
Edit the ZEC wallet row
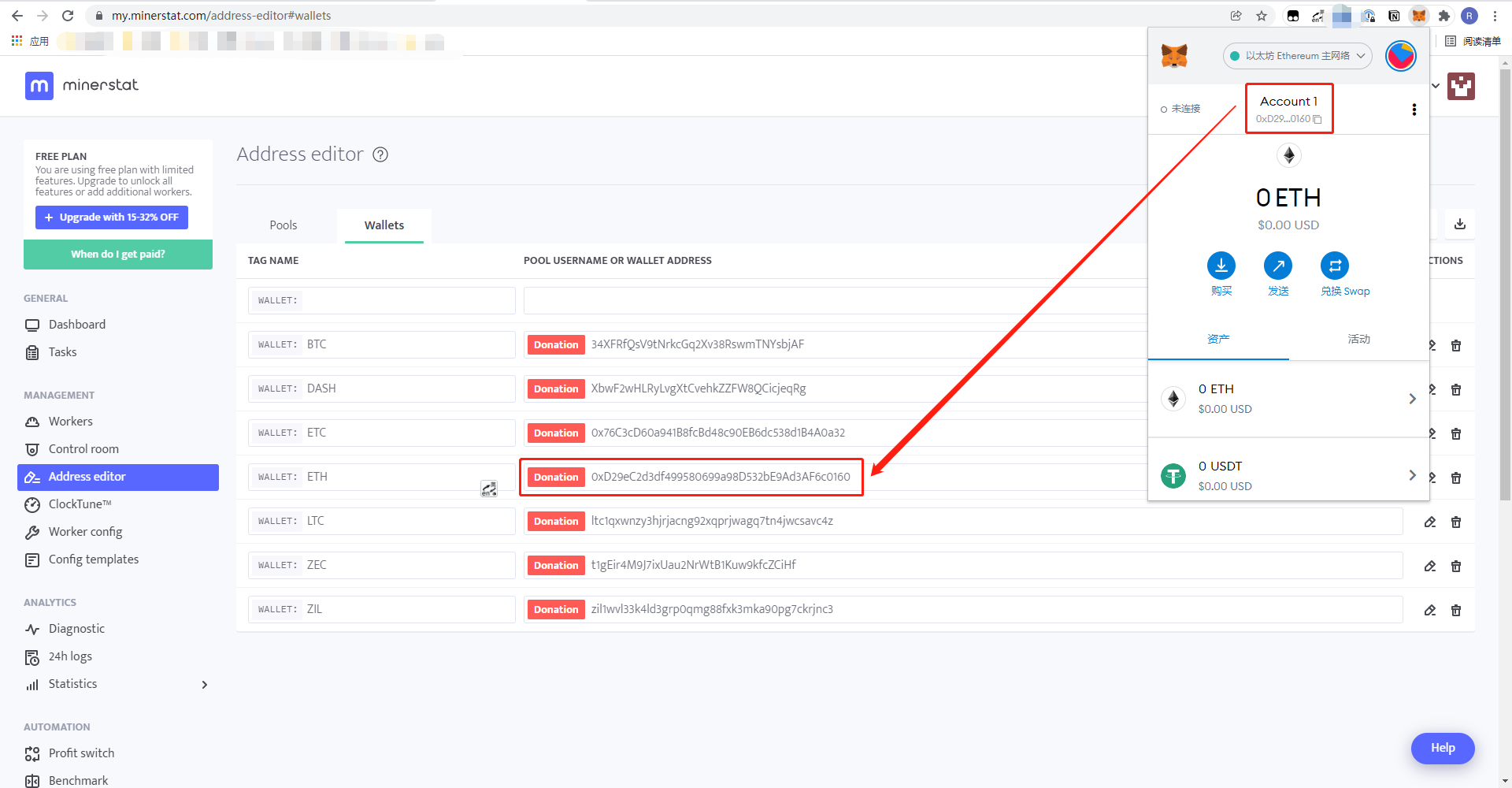click(x=1430, y=566)
